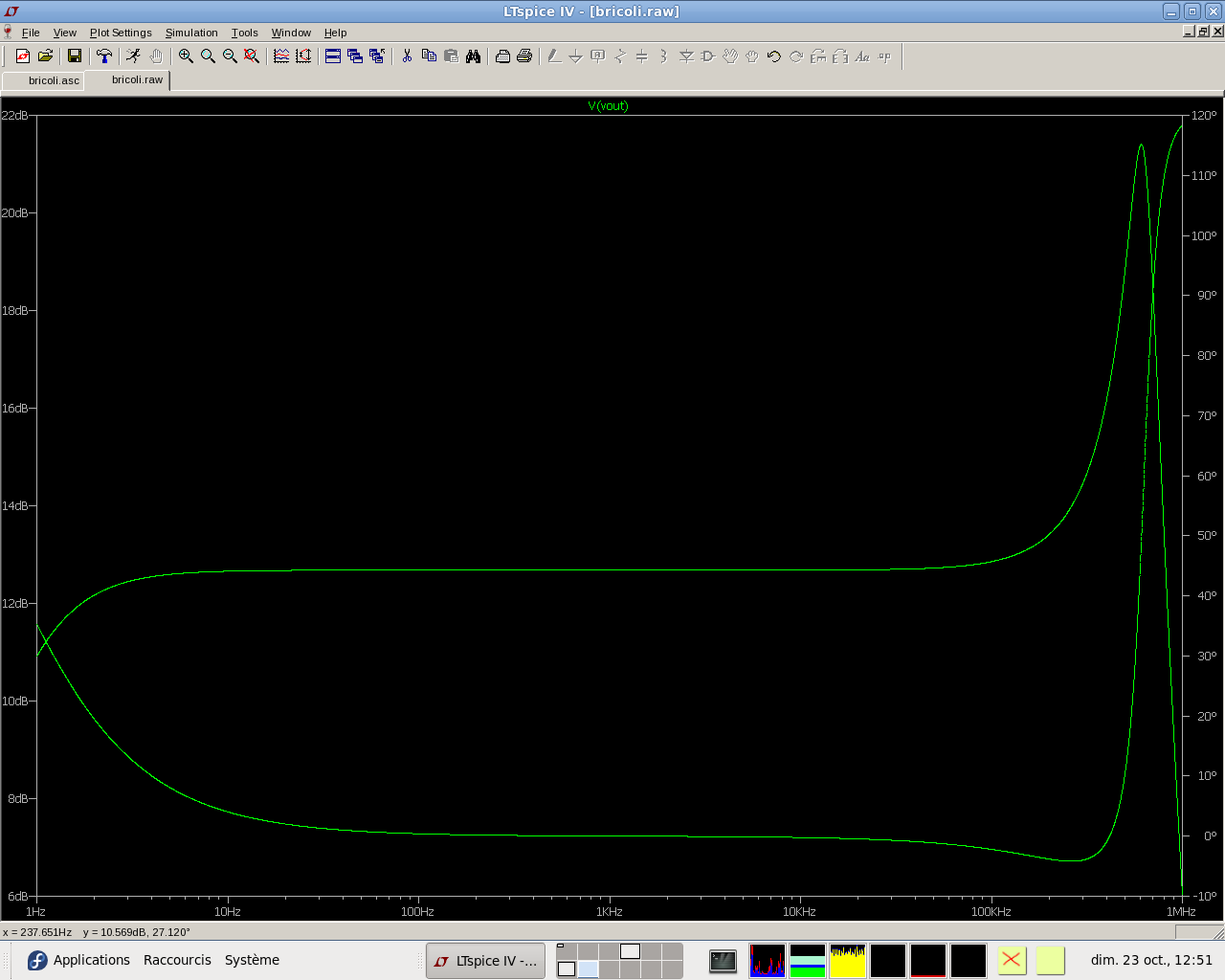The image size is (1225, 980).
Task: Open the Window menu
Action: [x=291, y=33]
